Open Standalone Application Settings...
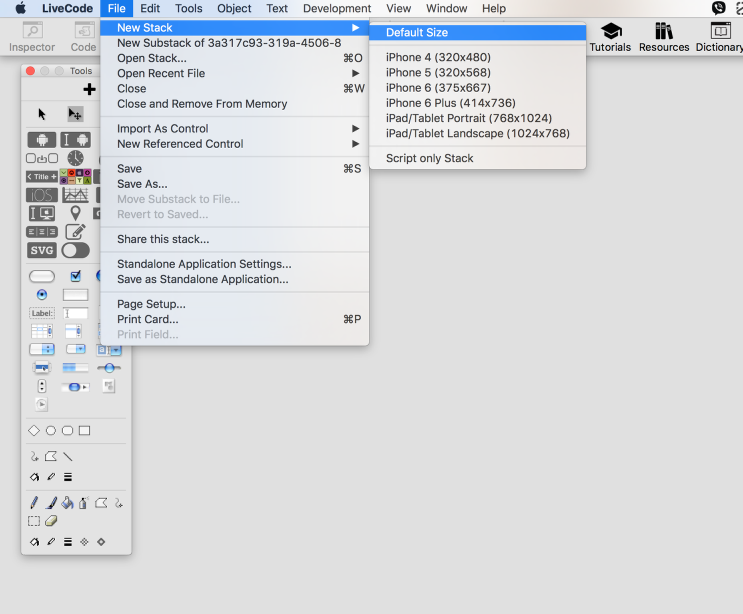Screen dimensions: 743x614 [235, 264]
